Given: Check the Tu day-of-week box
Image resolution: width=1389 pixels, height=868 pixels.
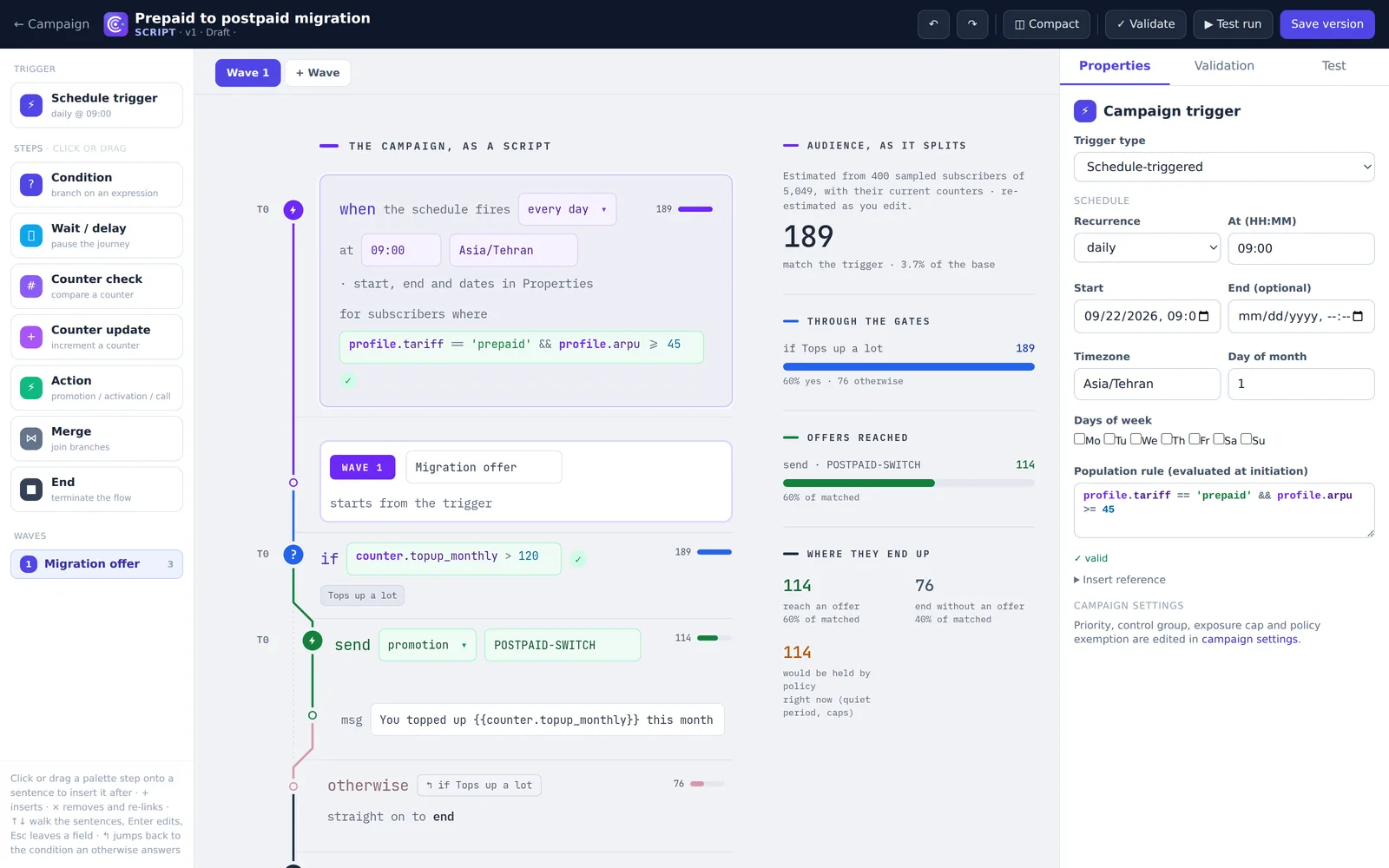Looking at the screenshot, I should click(1109, 439).
